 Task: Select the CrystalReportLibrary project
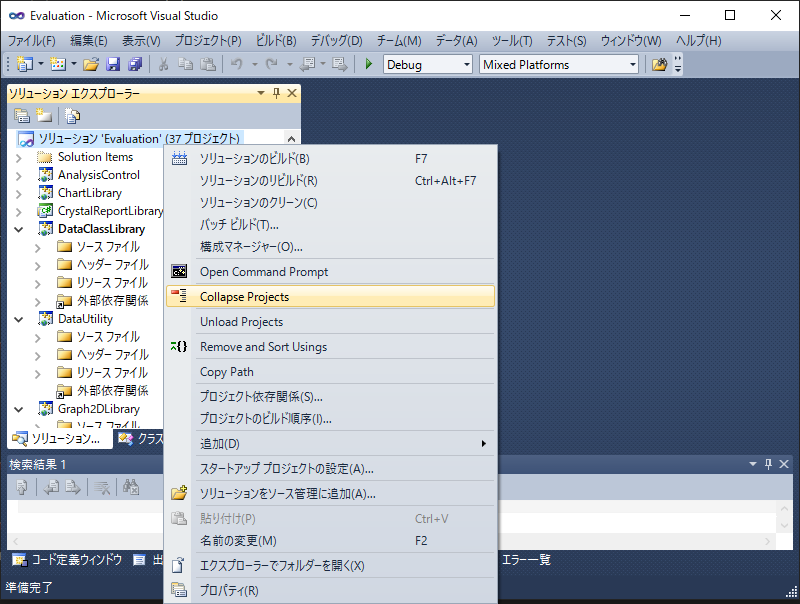(x=101, y=211)
